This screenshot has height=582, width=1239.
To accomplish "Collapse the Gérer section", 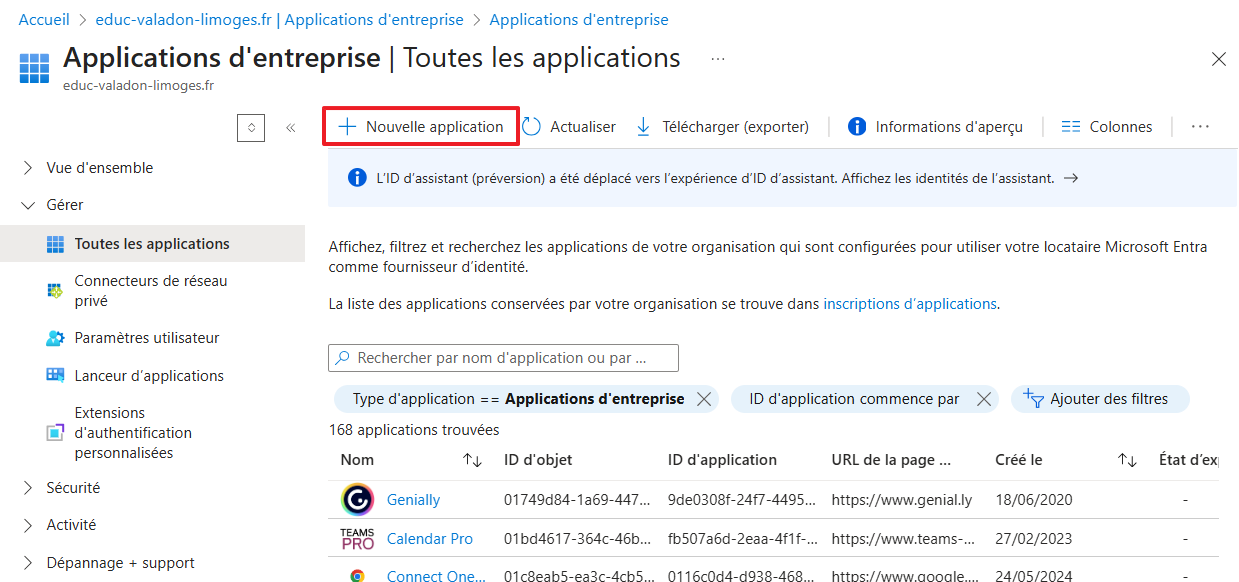I will (x=28, y=205).
